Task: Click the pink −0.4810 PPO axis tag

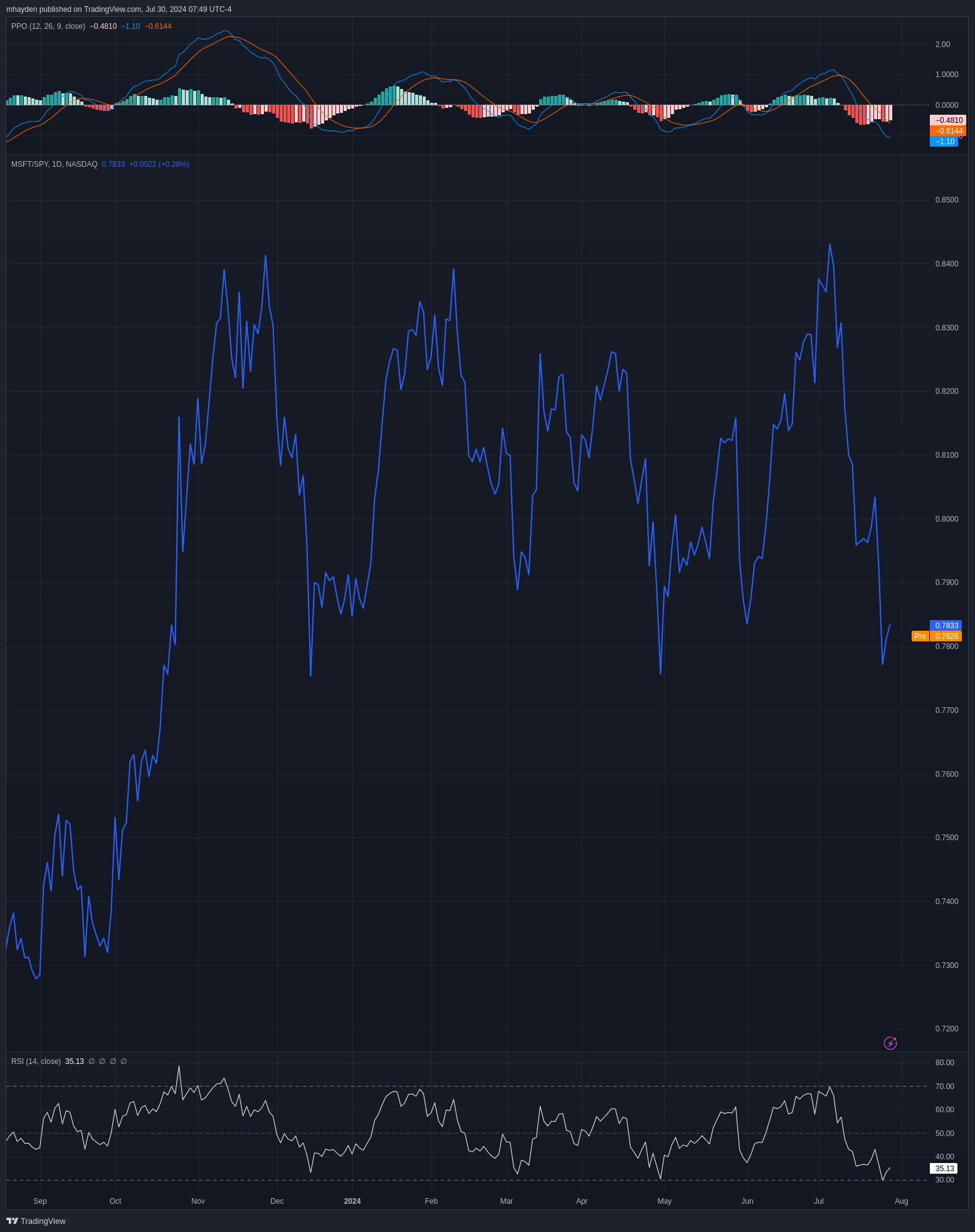Action: click(948, 120)
